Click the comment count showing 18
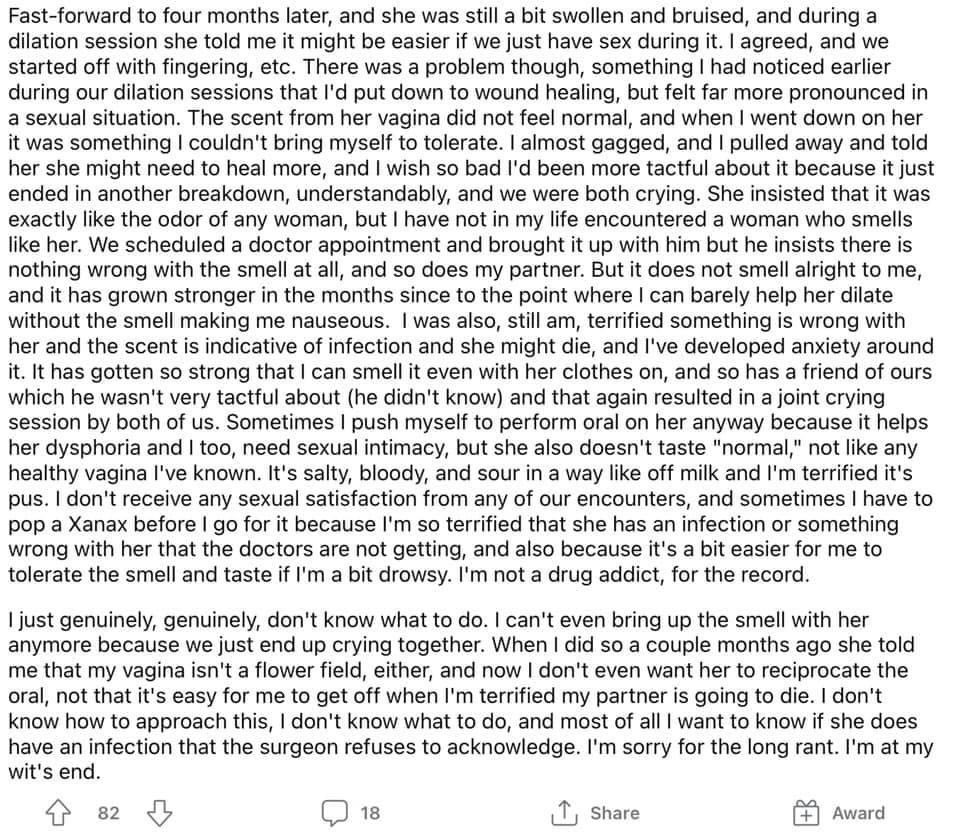The height and width of the screenshot is (834, 960). click(x=370, y=813)
